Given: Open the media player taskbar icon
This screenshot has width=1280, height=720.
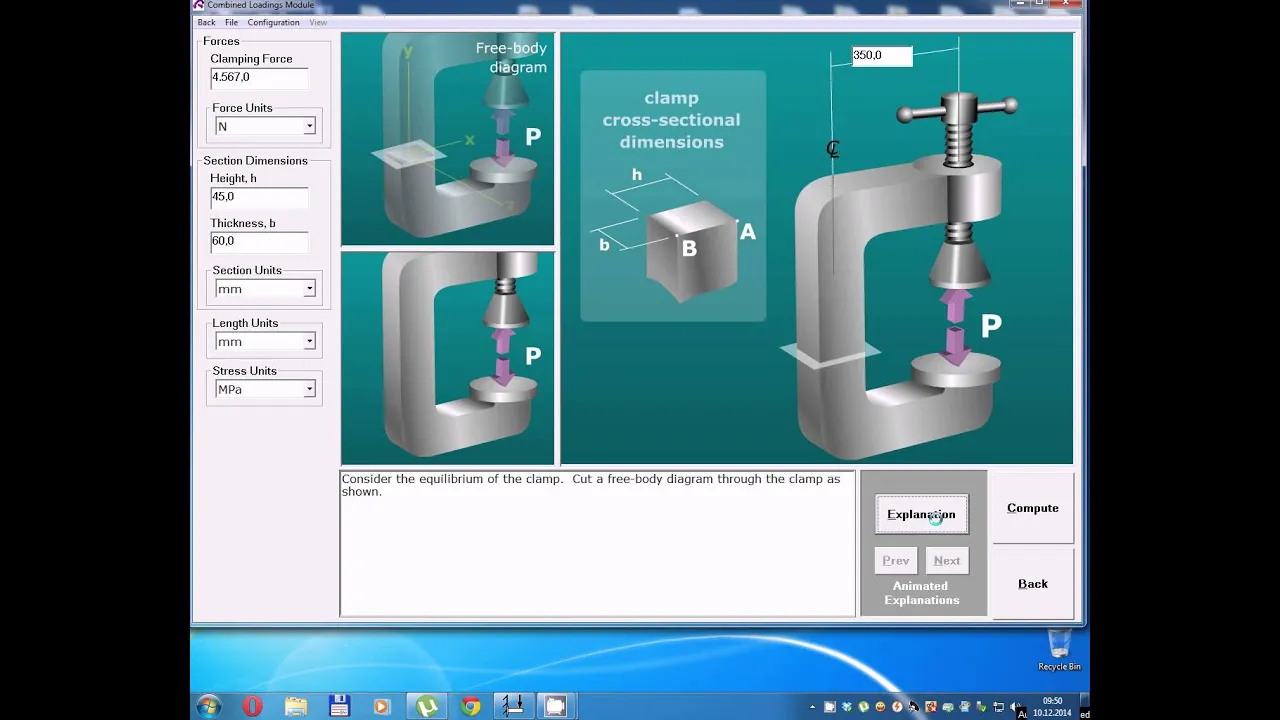Looking at the screenshot, I should tap(382, 707).
